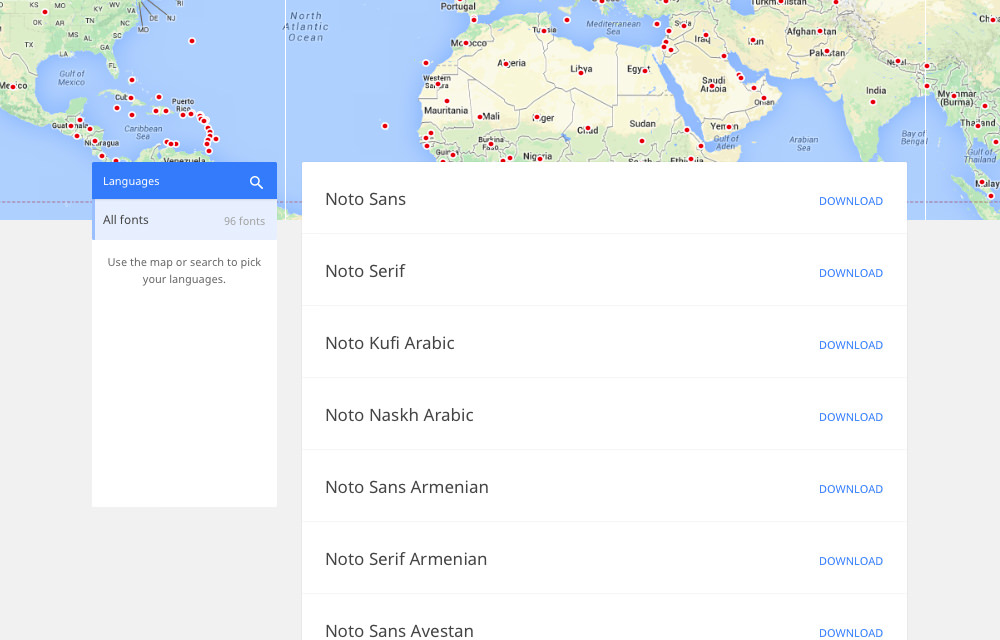
Task: Click the red dot on Oman
Action: [x=763, y=98]
